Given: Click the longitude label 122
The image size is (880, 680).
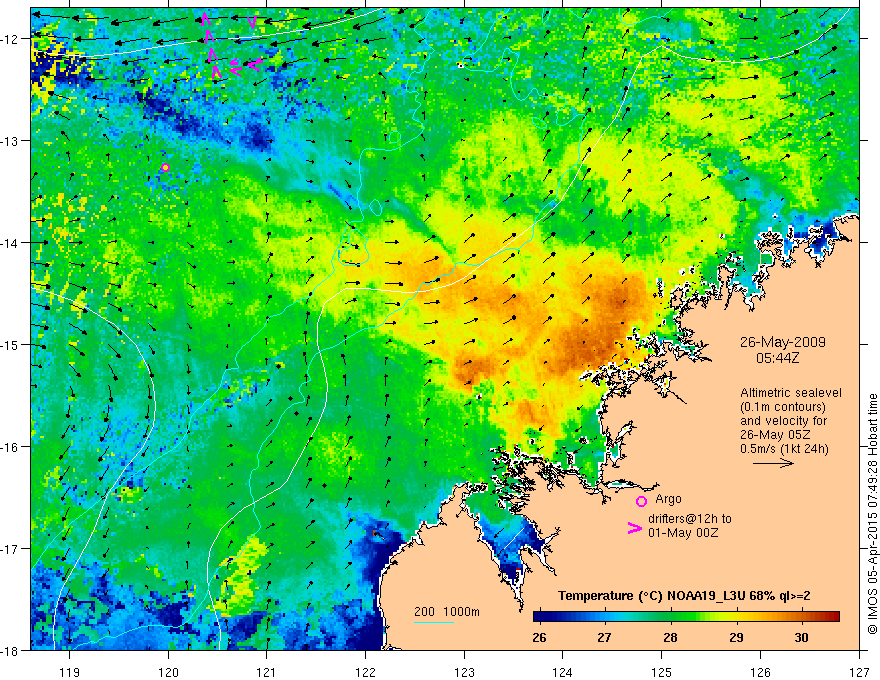Looking at the screenshot, I should click(x=365, y=672).
